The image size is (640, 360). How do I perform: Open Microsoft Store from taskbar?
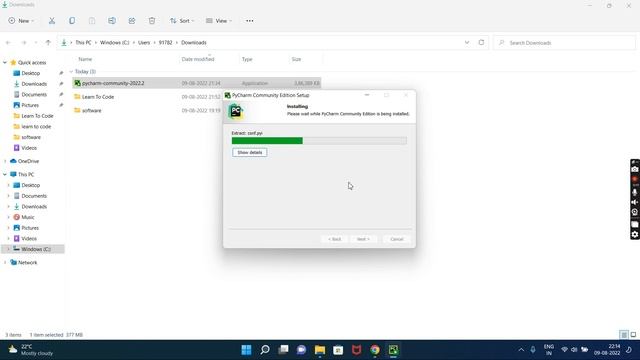pos(338,350)
